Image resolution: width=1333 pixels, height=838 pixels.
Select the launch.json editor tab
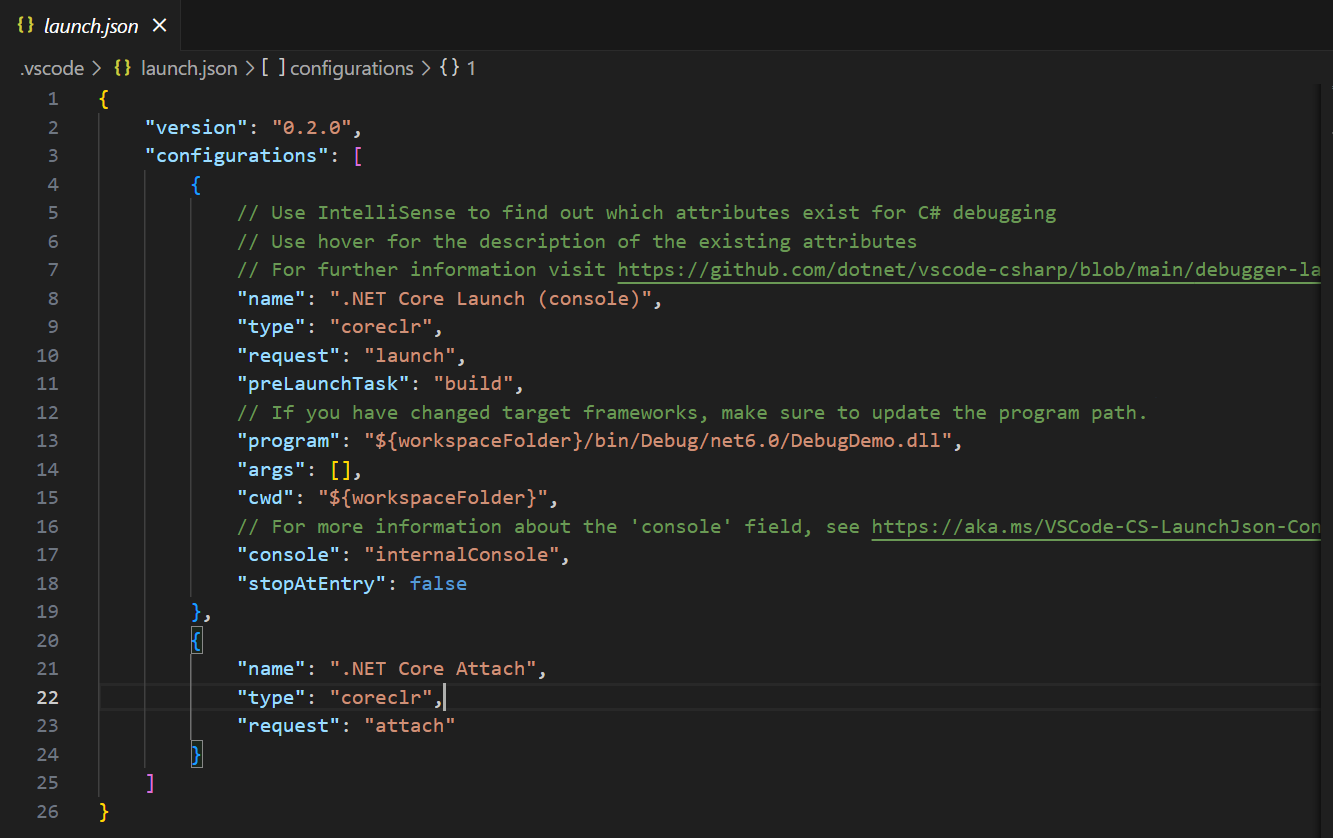(90, 26)
